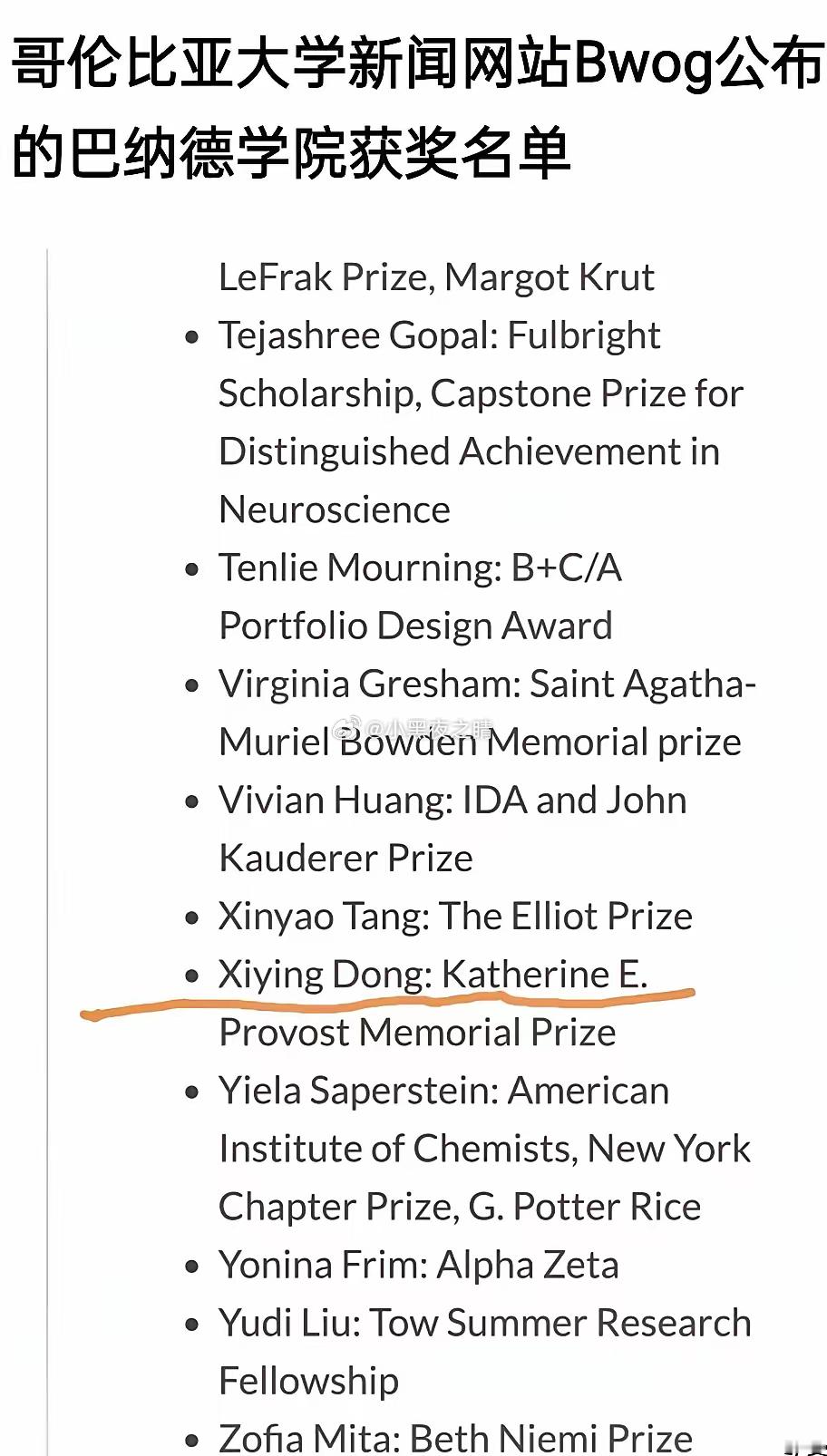Click the @小黑夜之睛 watermark text
The height and width of the screenshot is (1456, 827).
(429, 729)
